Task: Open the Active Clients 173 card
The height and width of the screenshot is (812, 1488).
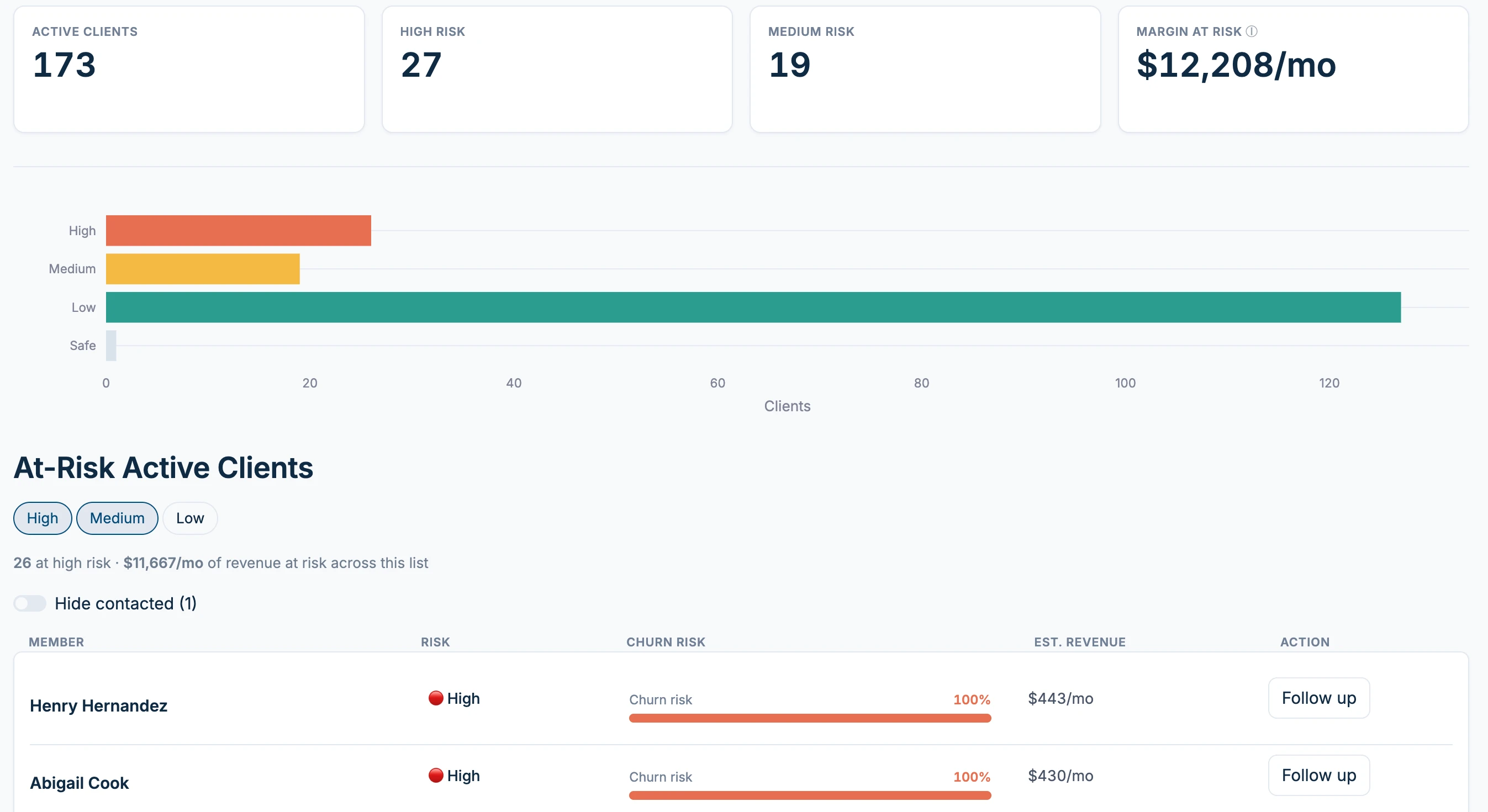Action: [189, 69]
